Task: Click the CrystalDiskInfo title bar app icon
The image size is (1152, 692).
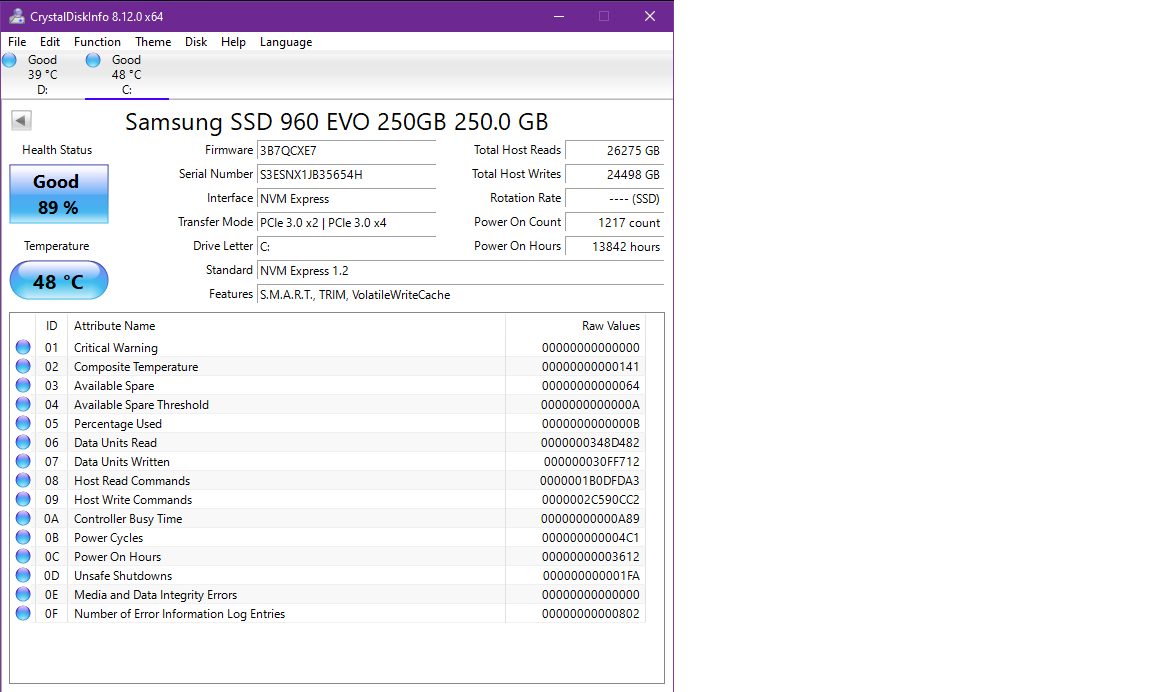Action: pos(16,16)
